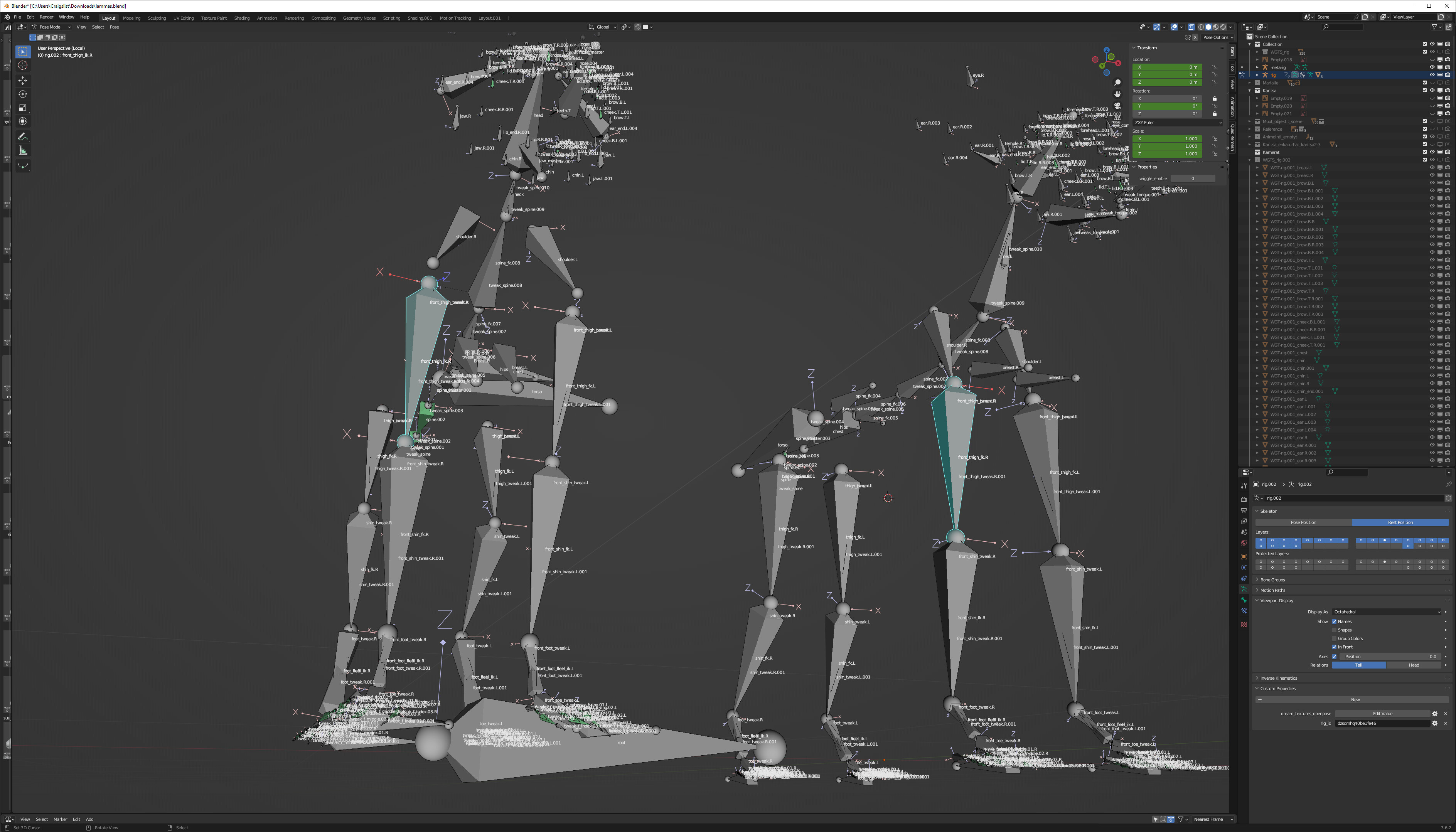Click New custom property button
Viewport: 1456px width, 832px height.
tap(1352, 699)
